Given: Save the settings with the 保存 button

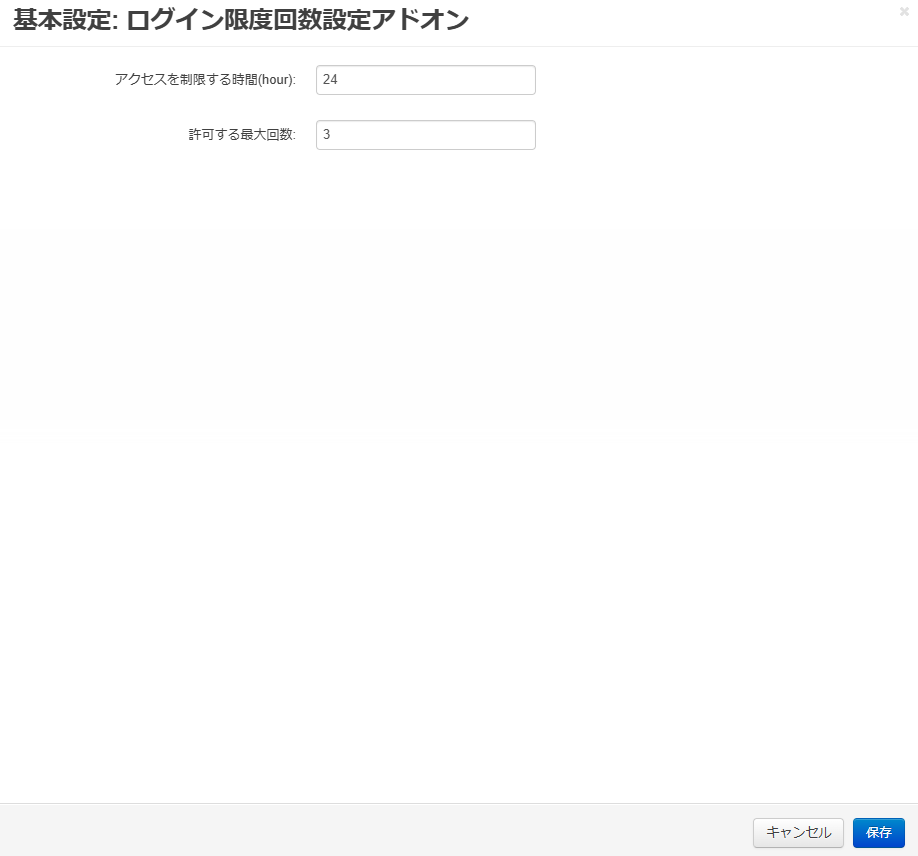Looking at the screenshot, I should (x=878, y=833).
